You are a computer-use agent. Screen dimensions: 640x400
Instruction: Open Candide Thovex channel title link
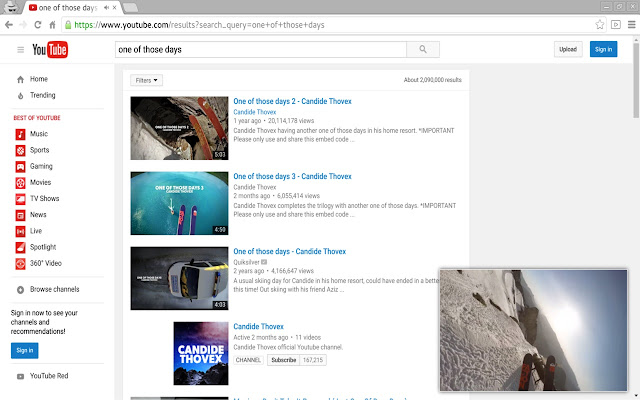pyautogui.click(x=258, y=327)
